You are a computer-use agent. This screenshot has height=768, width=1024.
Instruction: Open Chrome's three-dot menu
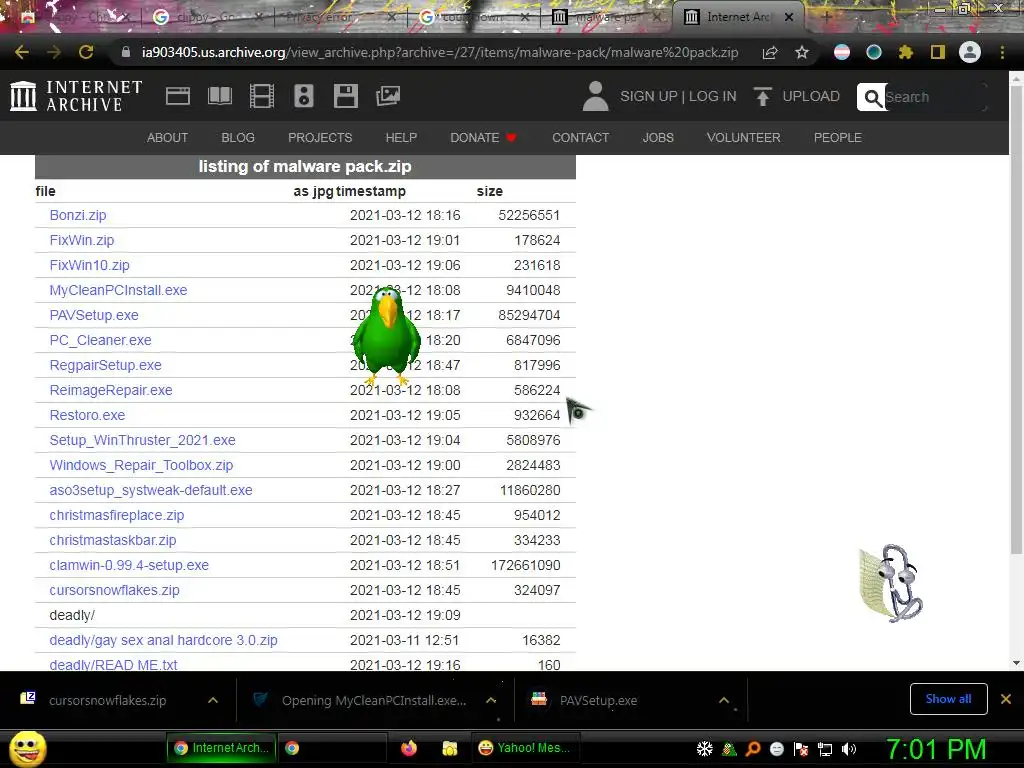(x=1002, y=52)
